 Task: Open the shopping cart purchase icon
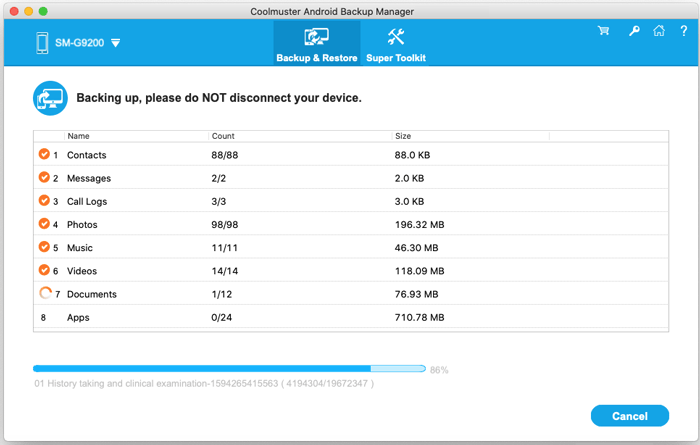pyautogui.click(x=604, y=30)
